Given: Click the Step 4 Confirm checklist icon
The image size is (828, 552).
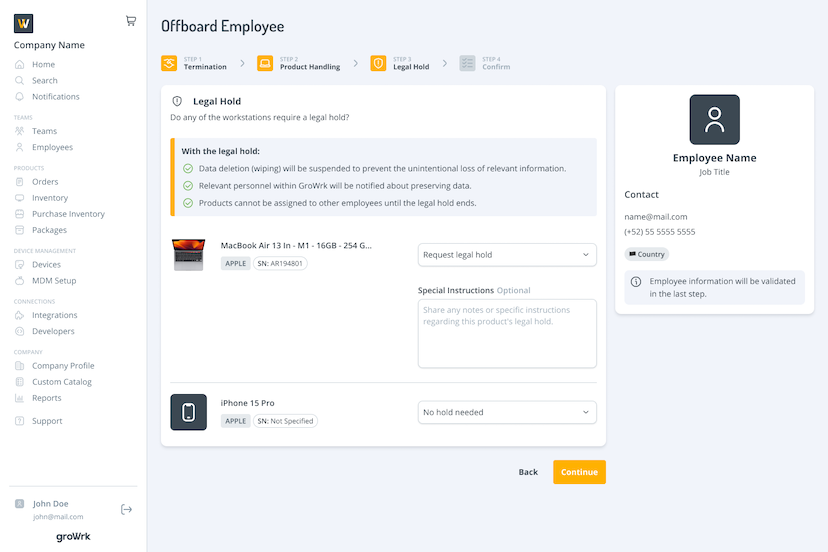Looking at the screenshot, I should [x=467, y=63].
